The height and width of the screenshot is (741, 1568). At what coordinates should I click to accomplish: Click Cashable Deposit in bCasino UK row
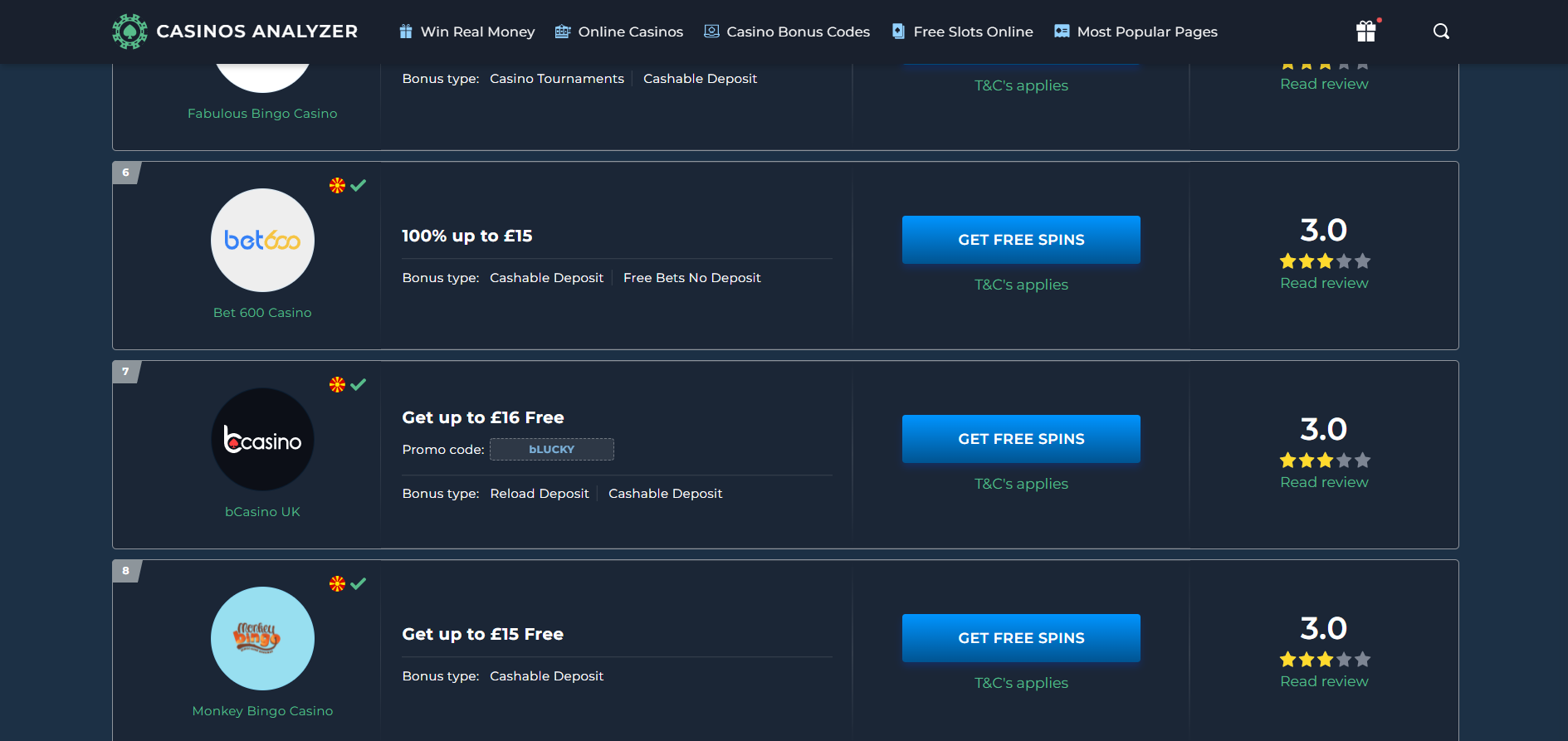665,494
